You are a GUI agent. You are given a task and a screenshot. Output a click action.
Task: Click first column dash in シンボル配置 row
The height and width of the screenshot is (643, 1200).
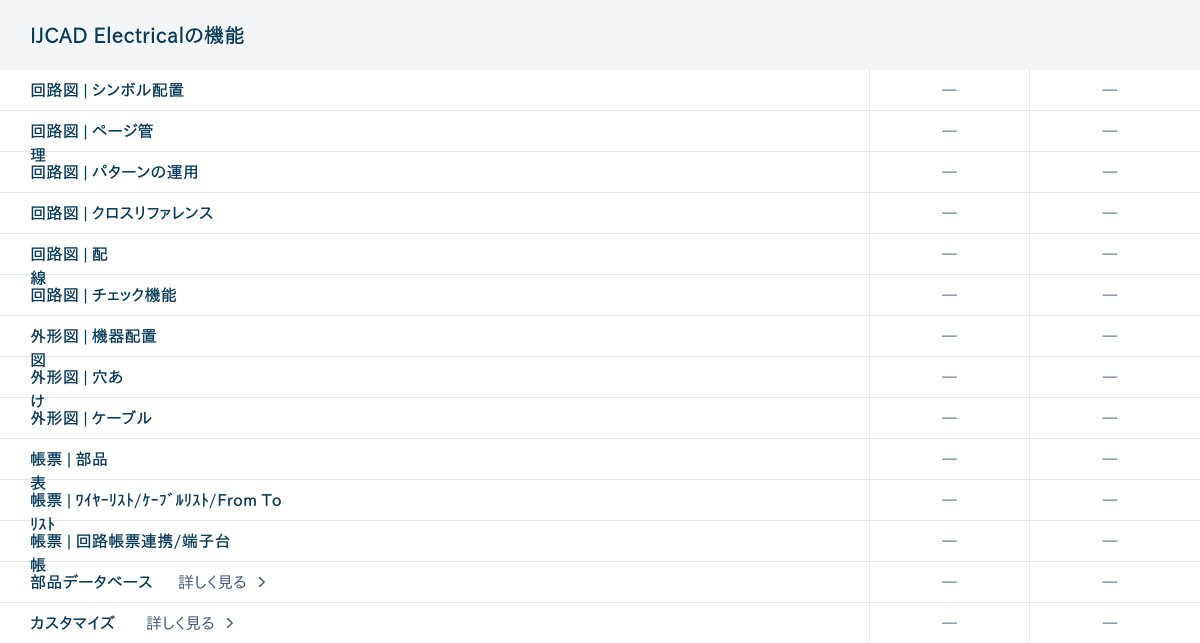point(949,90)
